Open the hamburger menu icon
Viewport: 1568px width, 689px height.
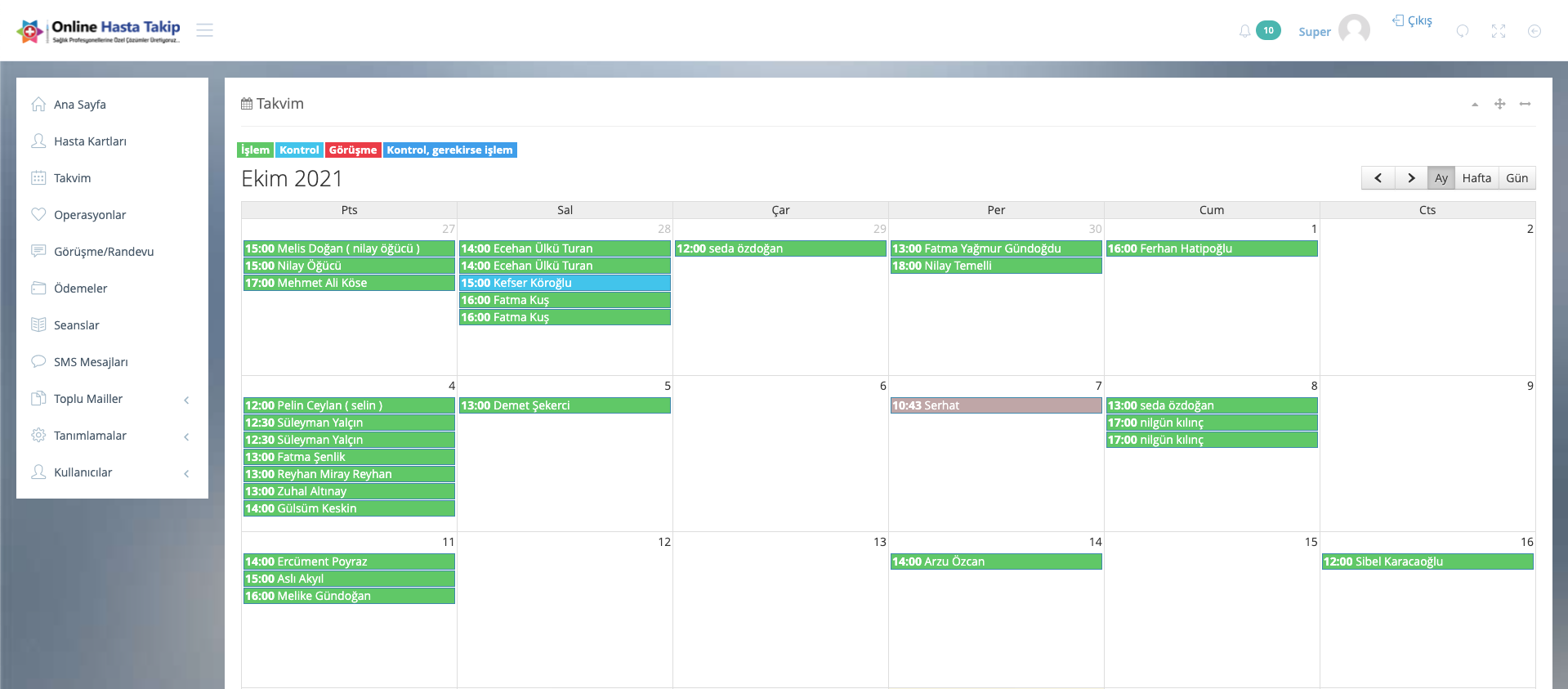pos(204,30)
